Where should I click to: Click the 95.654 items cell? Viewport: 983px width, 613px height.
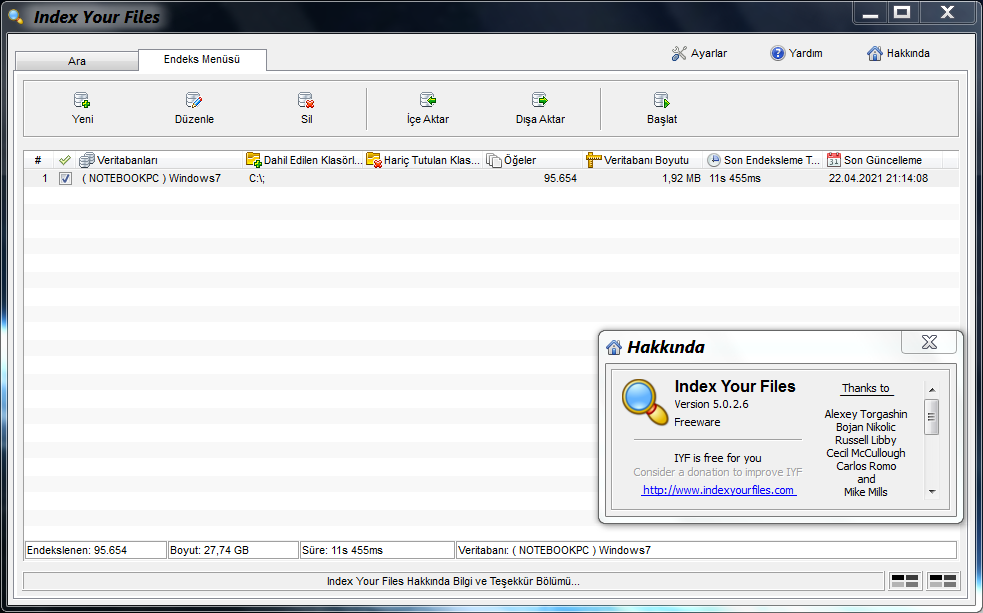[560, 179]
